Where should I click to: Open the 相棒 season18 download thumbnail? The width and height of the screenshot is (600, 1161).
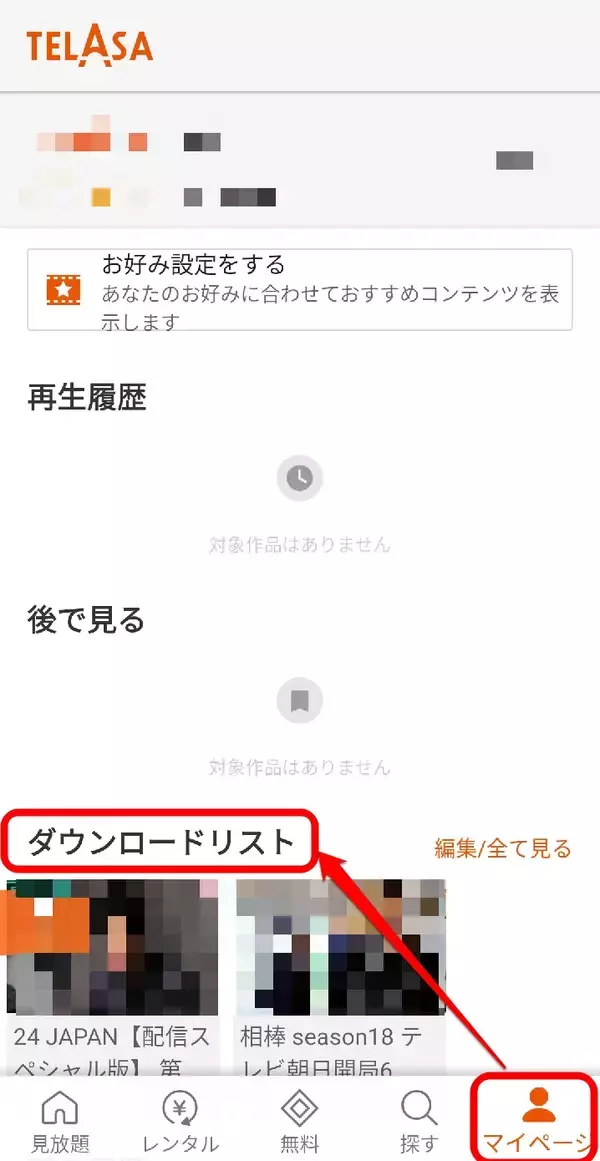point(341,947)
